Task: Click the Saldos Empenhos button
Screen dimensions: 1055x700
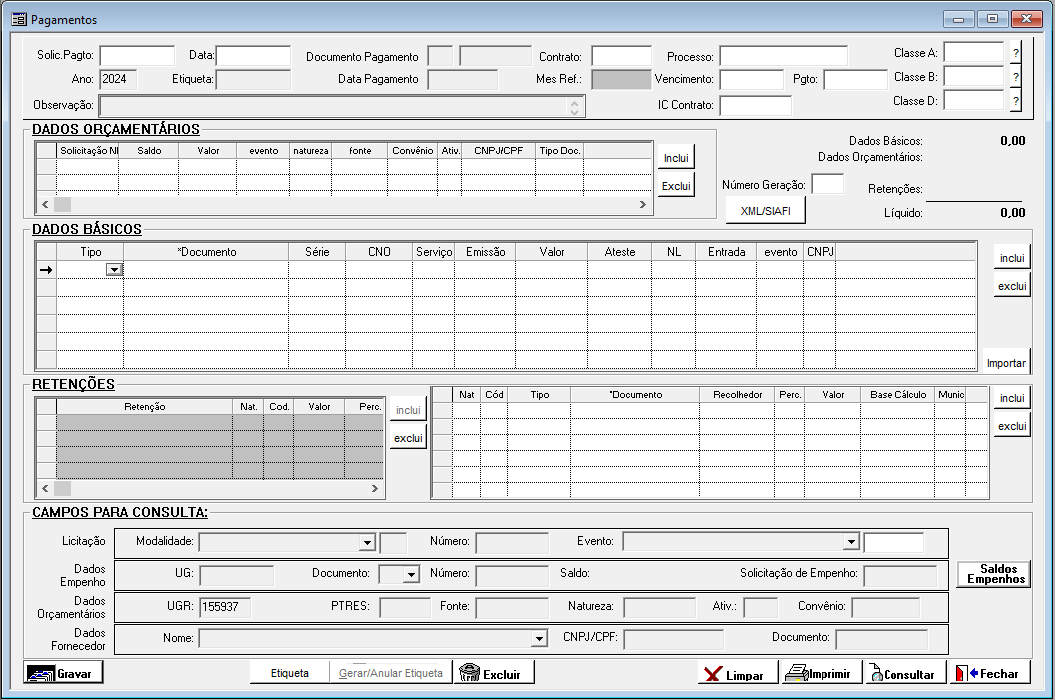Action: point(993,574)
